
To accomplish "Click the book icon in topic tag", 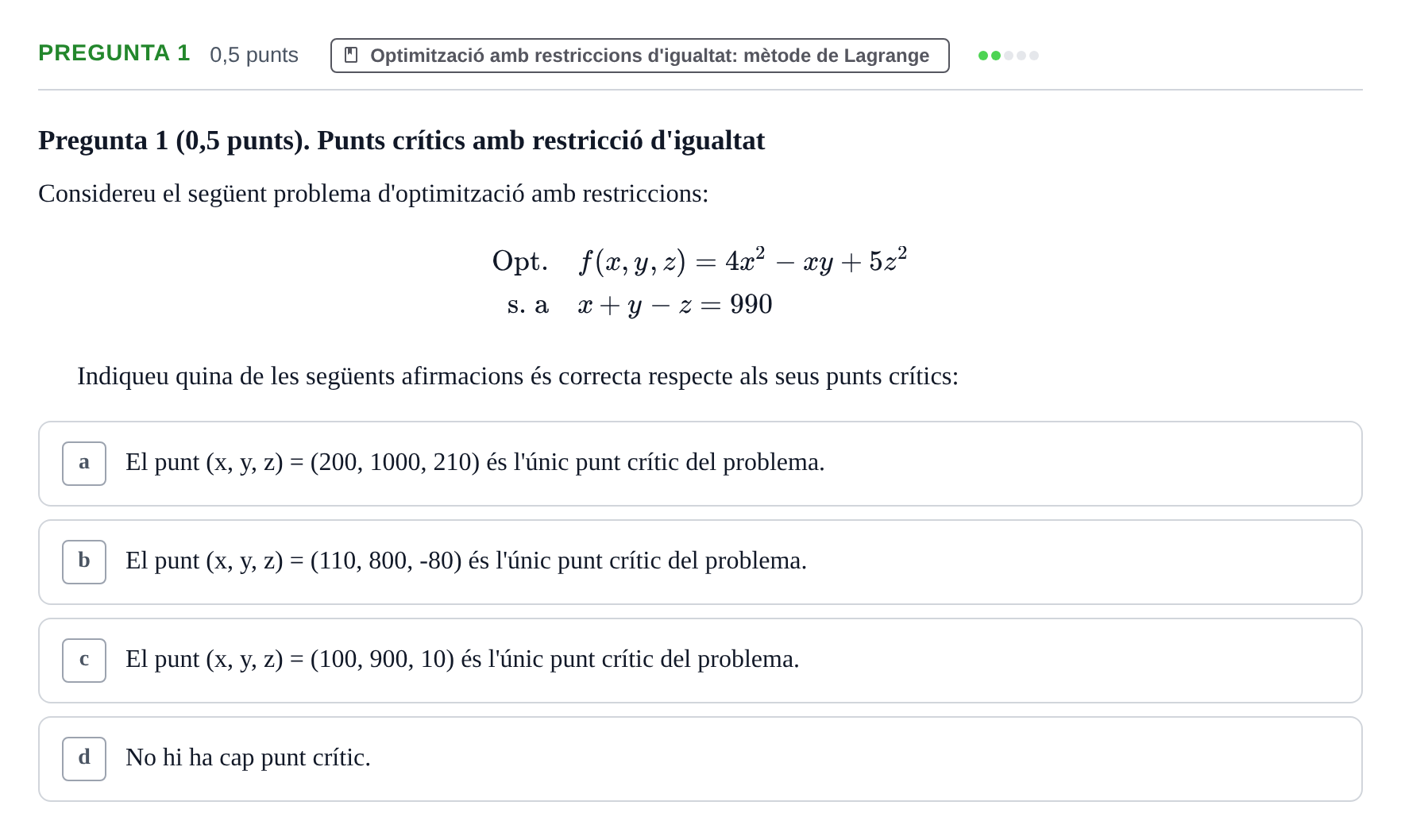I will tap(351, 55).
